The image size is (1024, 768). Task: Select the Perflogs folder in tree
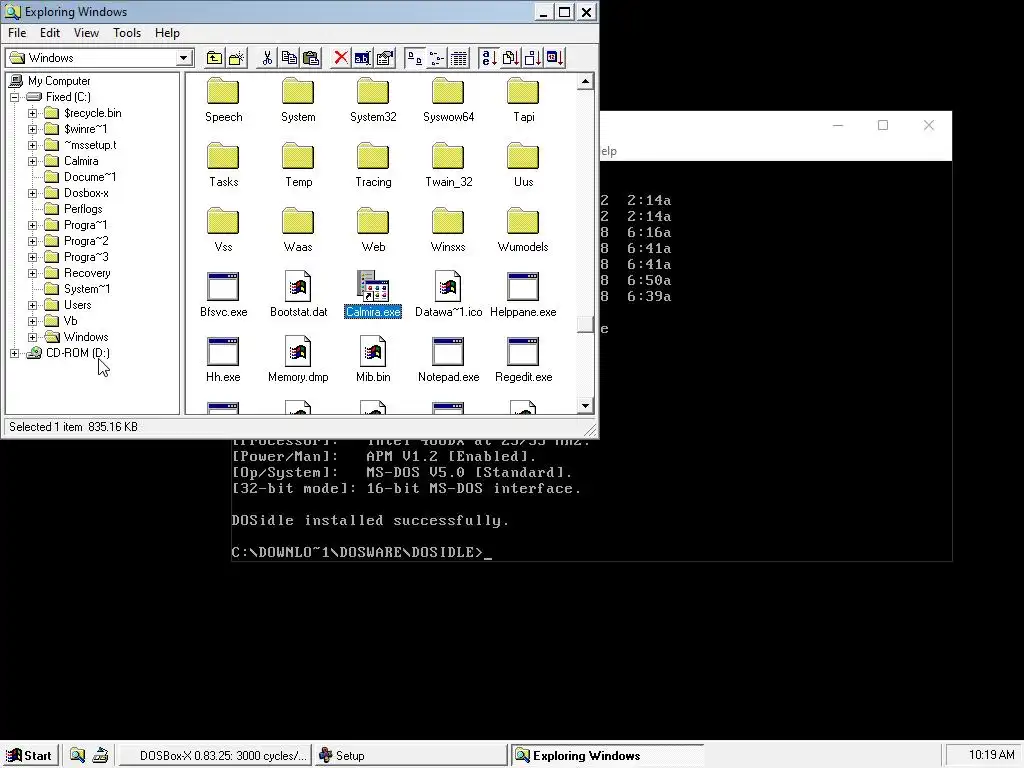tap(83, 209)
